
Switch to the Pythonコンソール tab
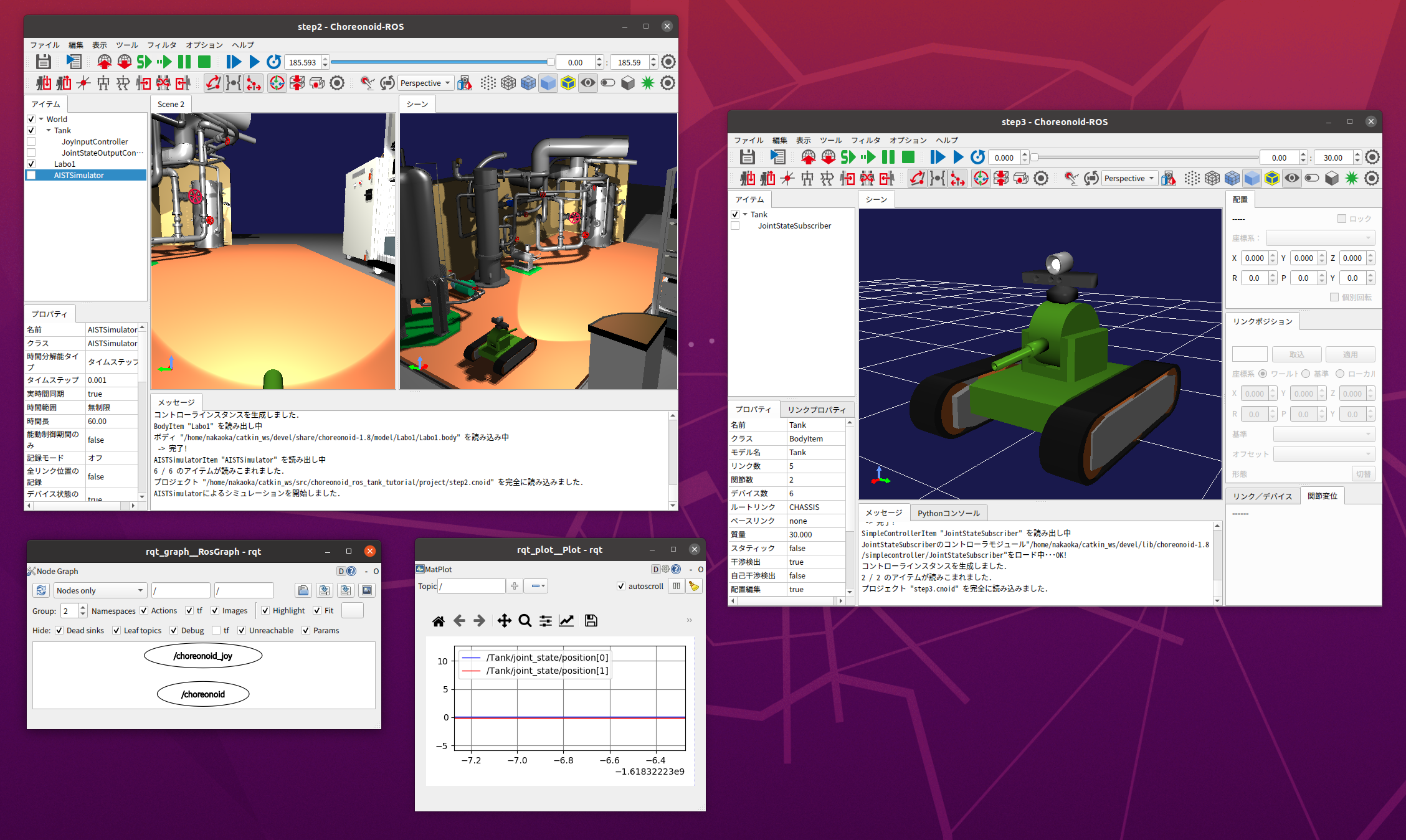point(948,513)
